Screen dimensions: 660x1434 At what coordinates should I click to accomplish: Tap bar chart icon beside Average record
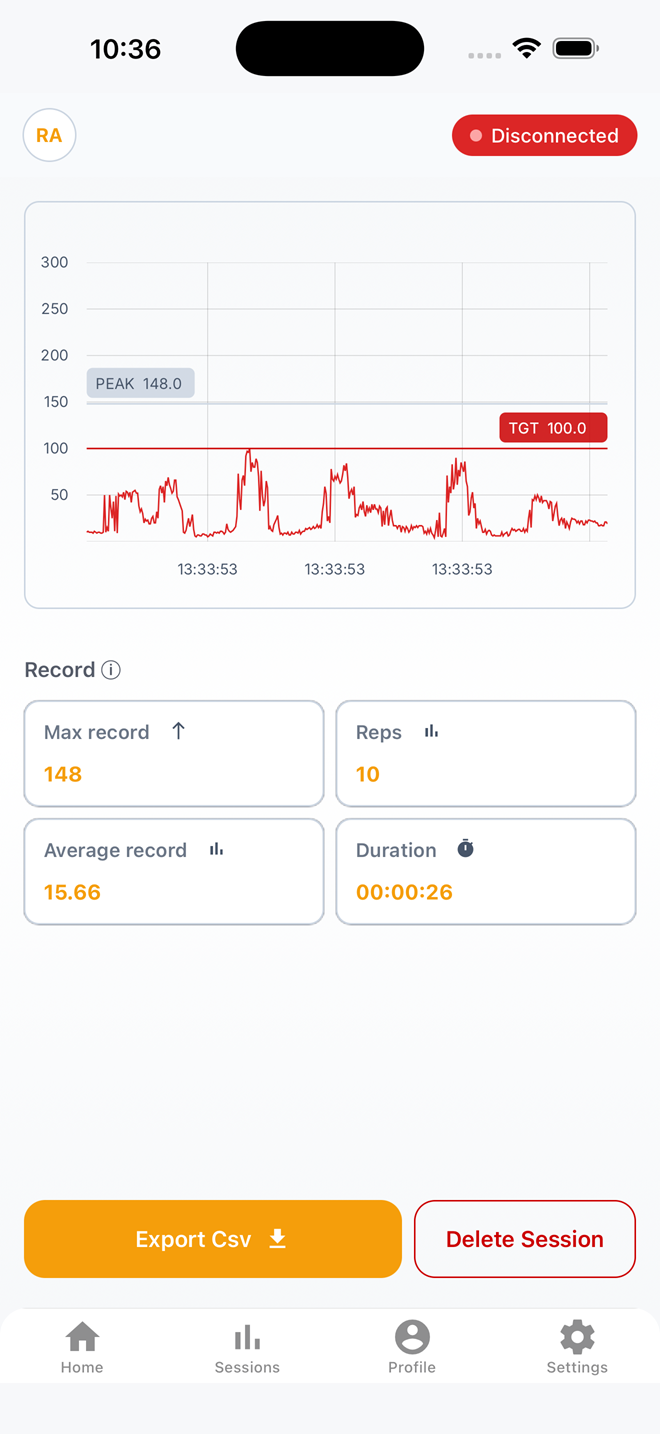(216, 849)
